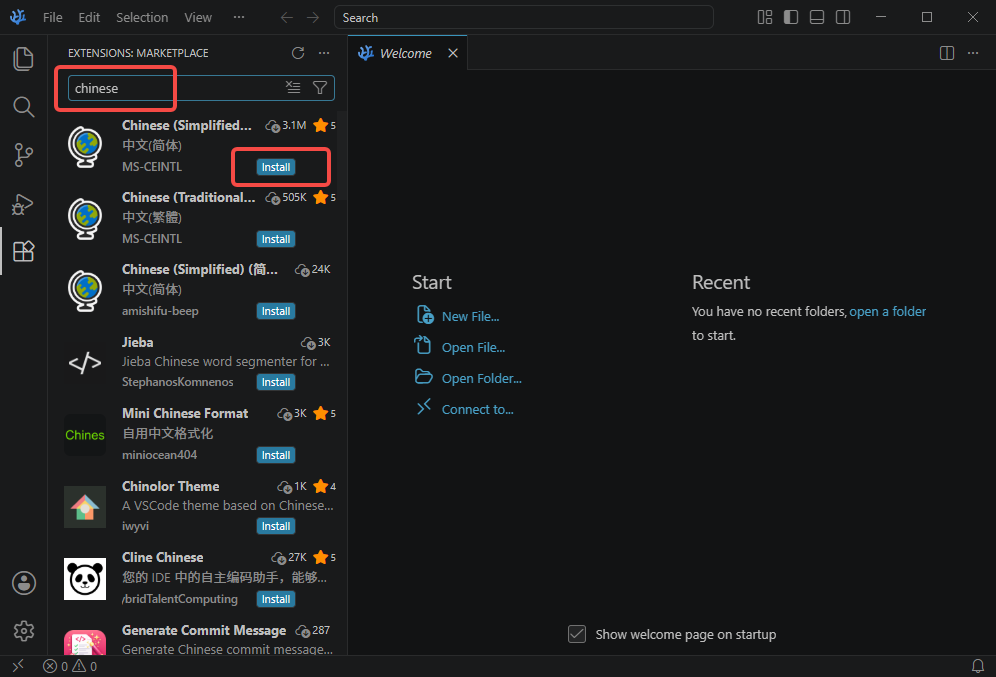Open the extensions filter menu
Screen dimensions: 996x677
point(320,88)
